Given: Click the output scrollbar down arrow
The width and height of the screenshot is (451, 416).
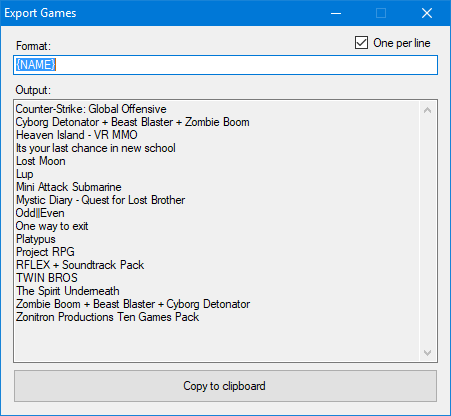Looking at the screenshot, I should point(427,352).
